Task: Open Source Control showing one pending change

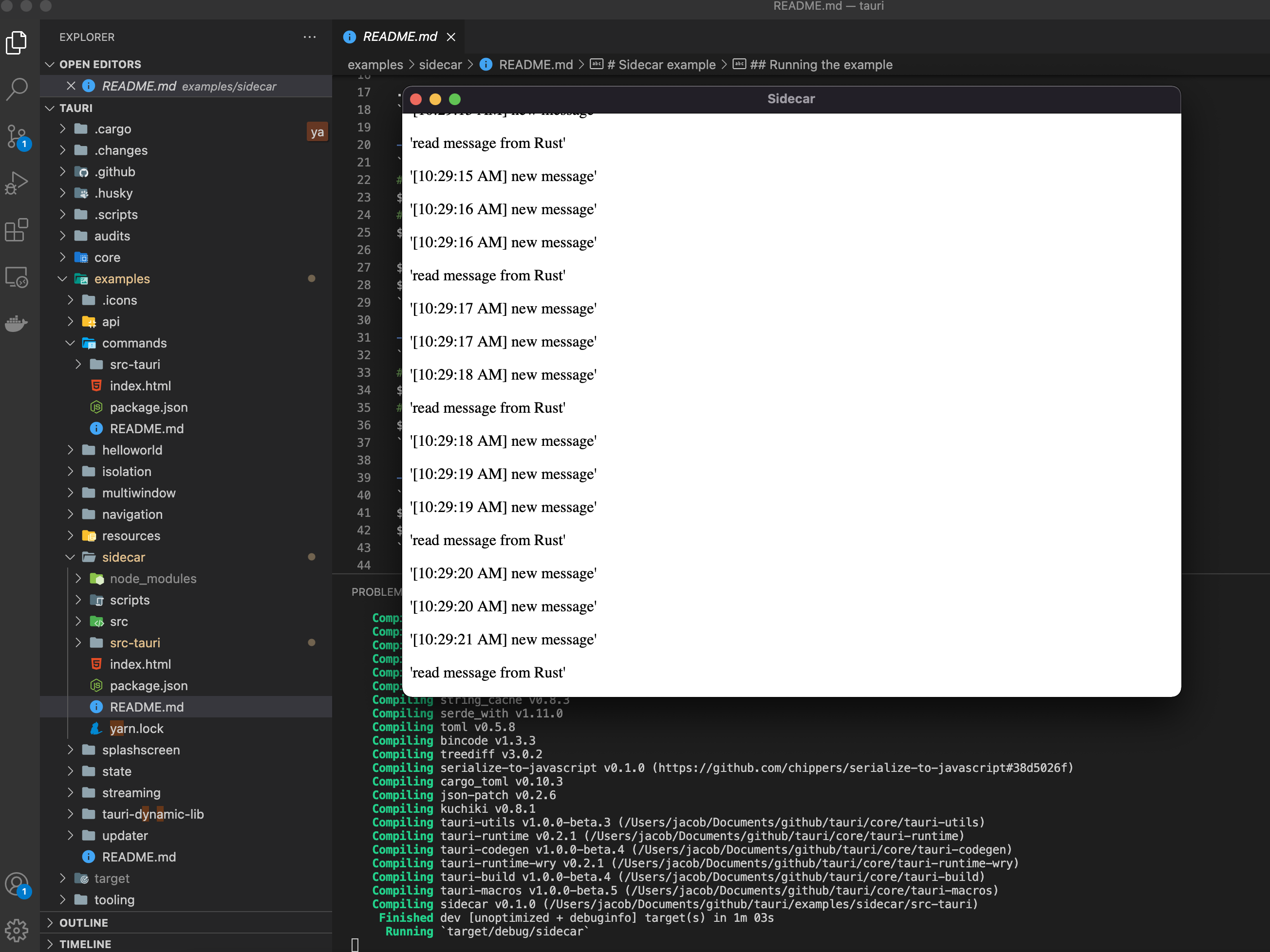Action: pyautogui.click(x=17, y=137)
